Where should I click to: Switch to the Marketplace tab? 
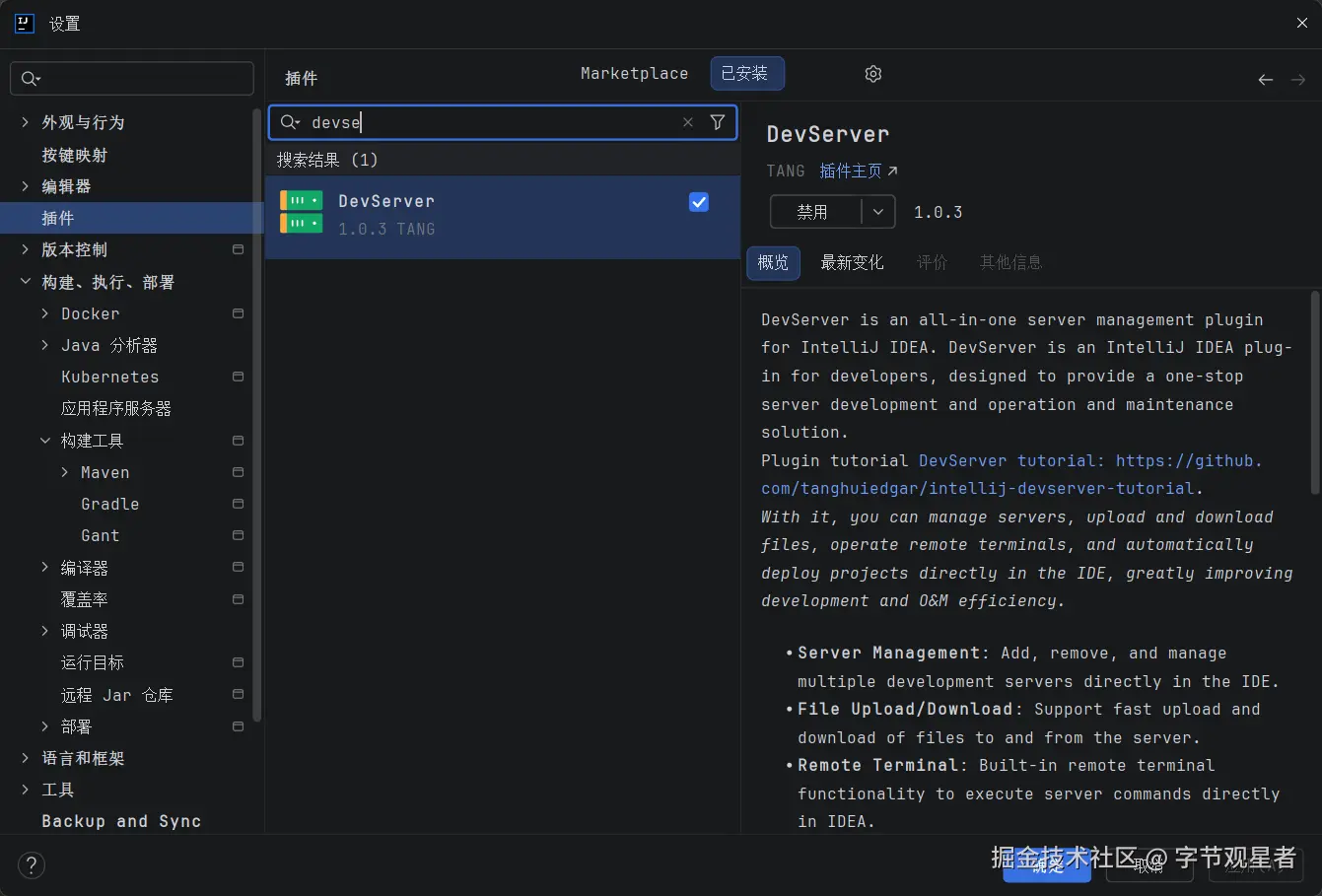tap(634, 74)
